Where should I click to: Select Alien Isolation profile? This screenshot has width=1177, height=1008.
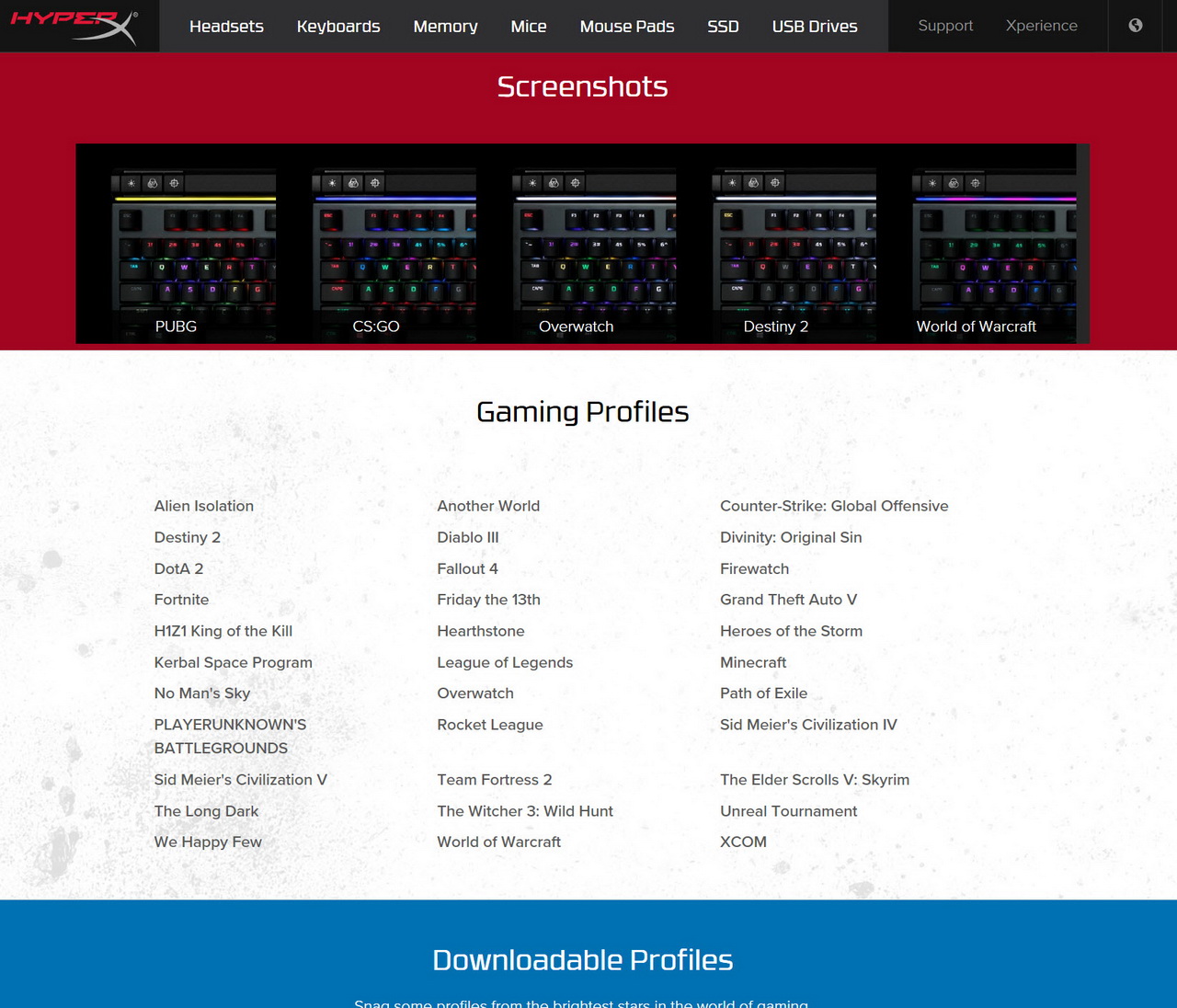coord(204,506)
